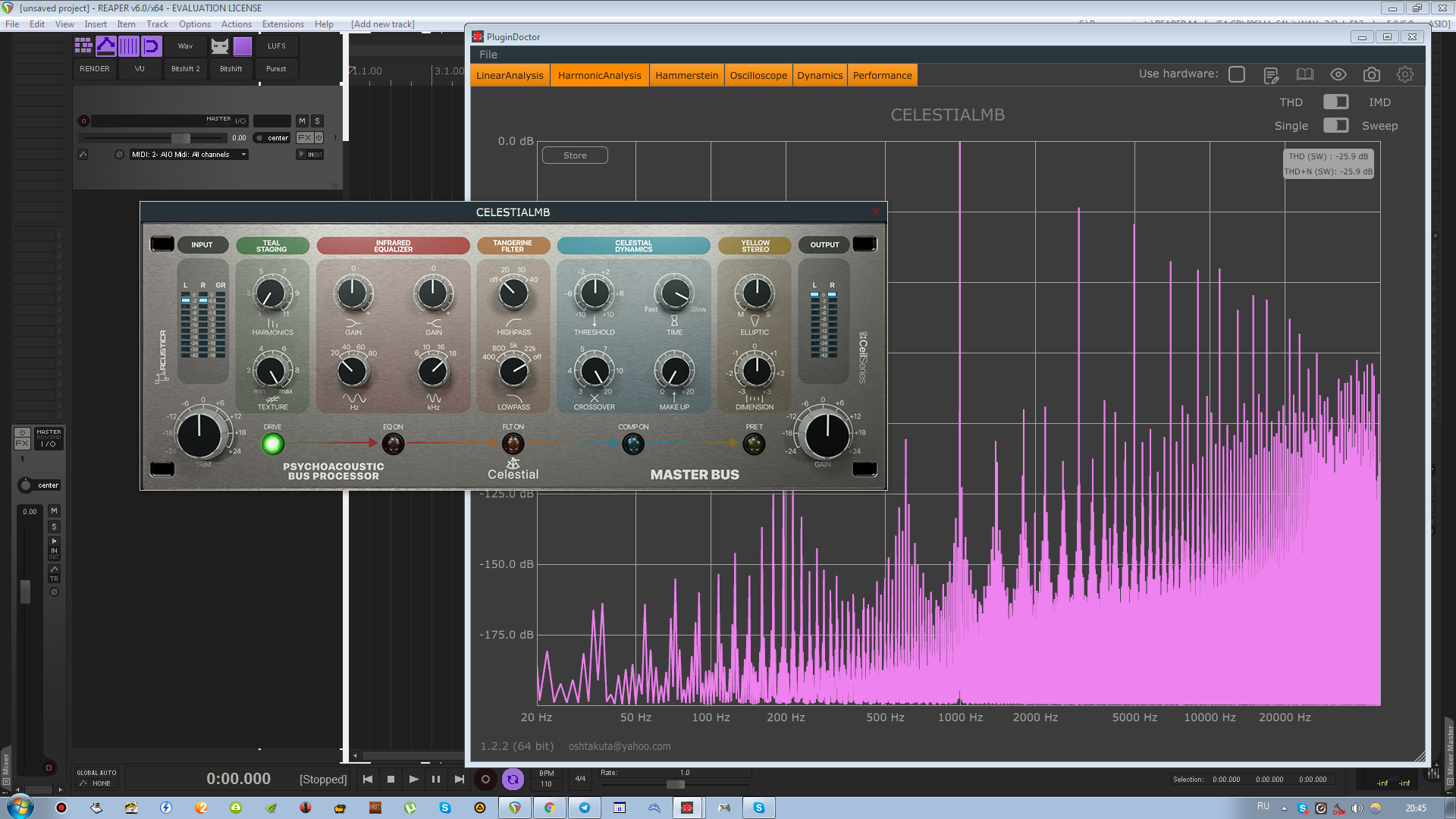Screen dimensions: 1456x819
Task: Click the Wav toolbar button
Action: pos(186,46)
